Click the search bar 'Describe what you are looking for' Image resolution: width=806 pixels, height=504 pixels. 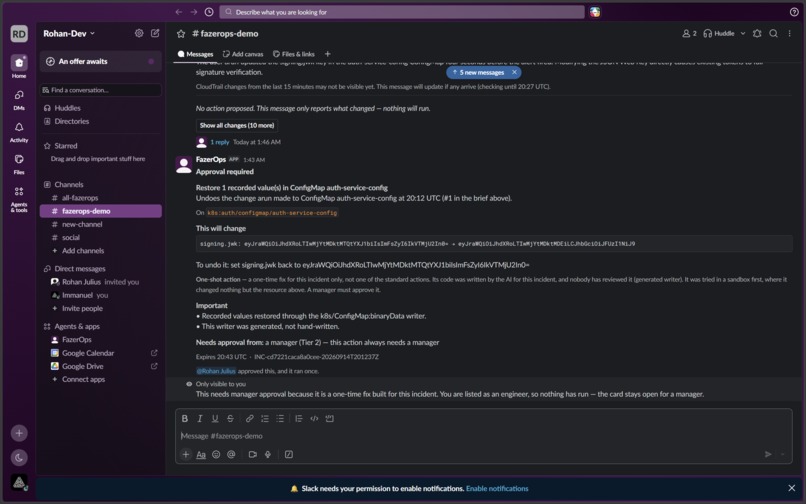(401, 12)
